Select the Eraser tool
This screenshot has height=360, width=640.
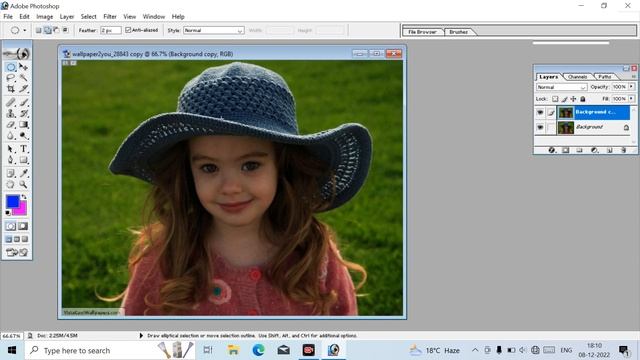pos(11,124)
